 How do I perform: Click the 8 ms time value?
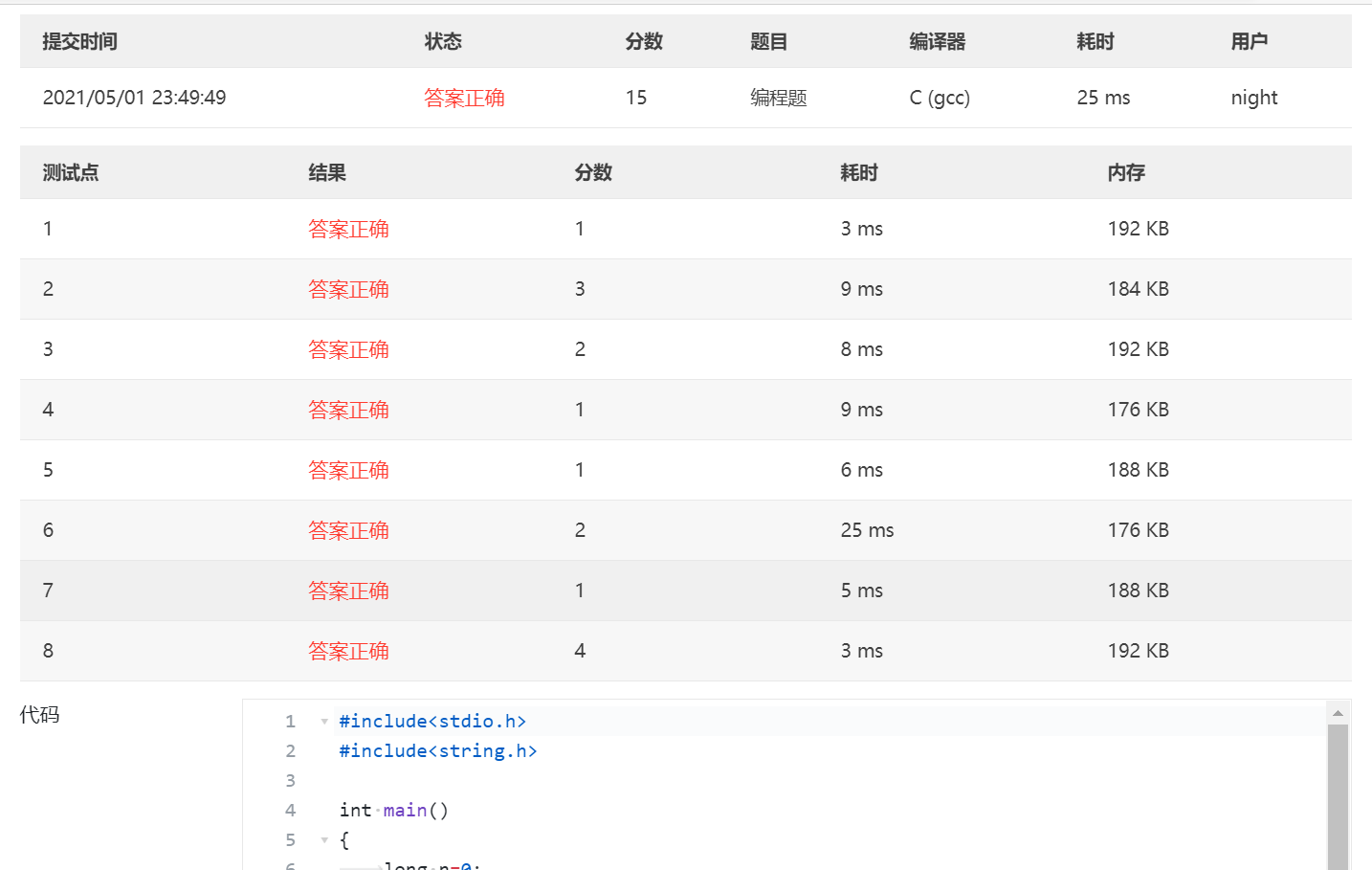(862, 349)
